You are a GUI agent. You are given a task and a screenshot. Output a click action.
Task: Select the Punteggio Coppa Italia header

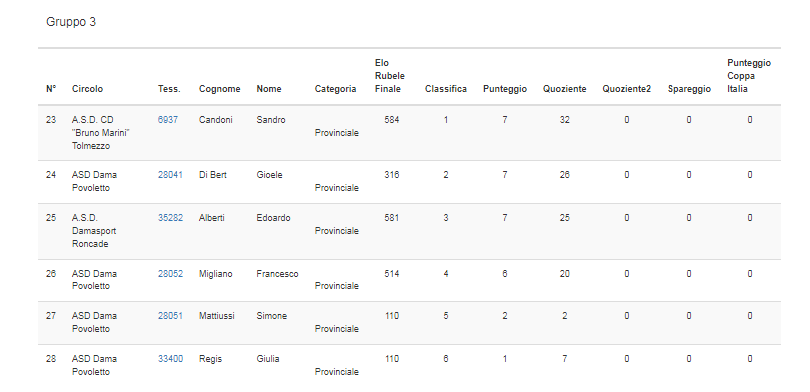749,76
